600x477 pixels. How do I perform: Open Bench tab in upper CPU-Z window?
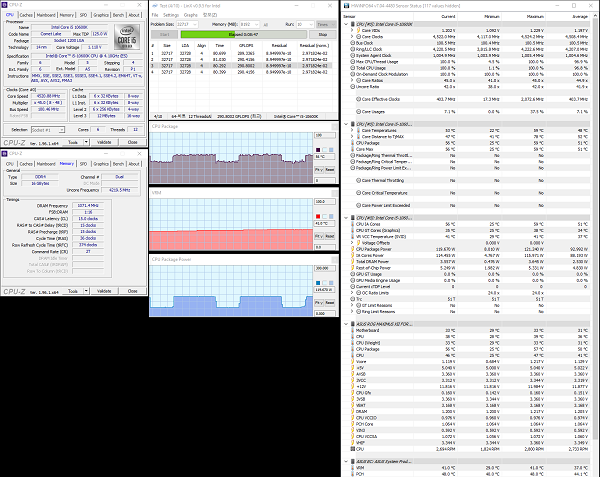(118, 15)
